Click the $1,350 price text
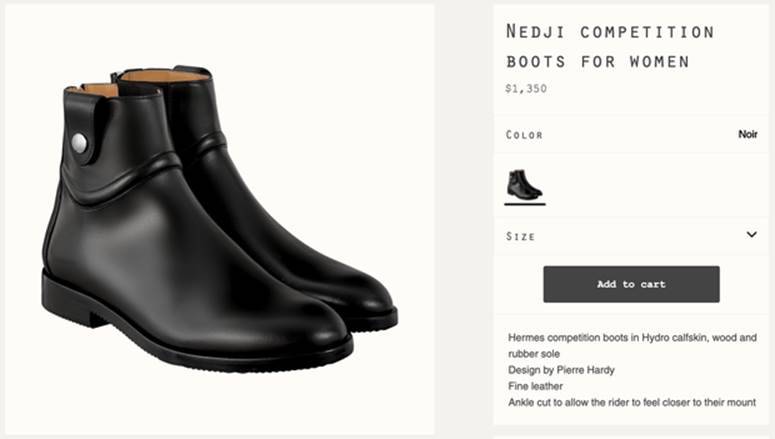775x439 pixels. [x=525, y=89]
